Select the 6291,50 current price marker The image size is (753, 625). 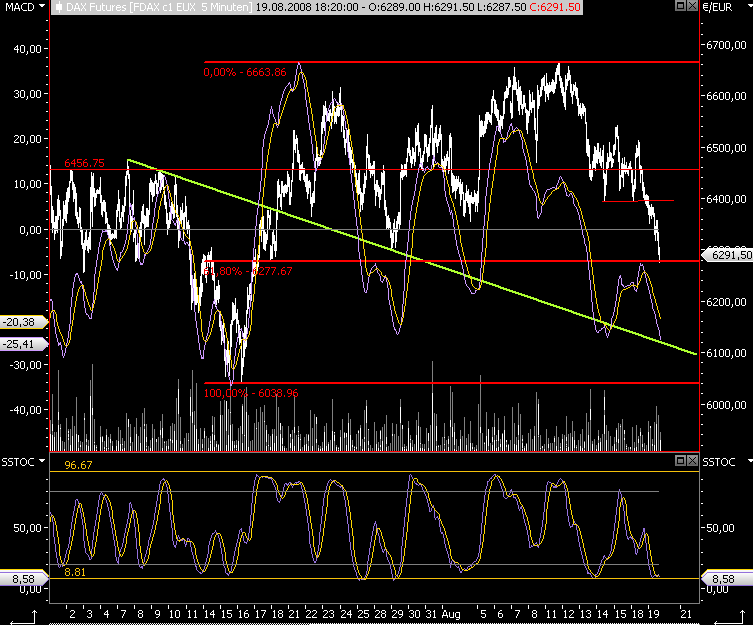click(x=728, y=255)
